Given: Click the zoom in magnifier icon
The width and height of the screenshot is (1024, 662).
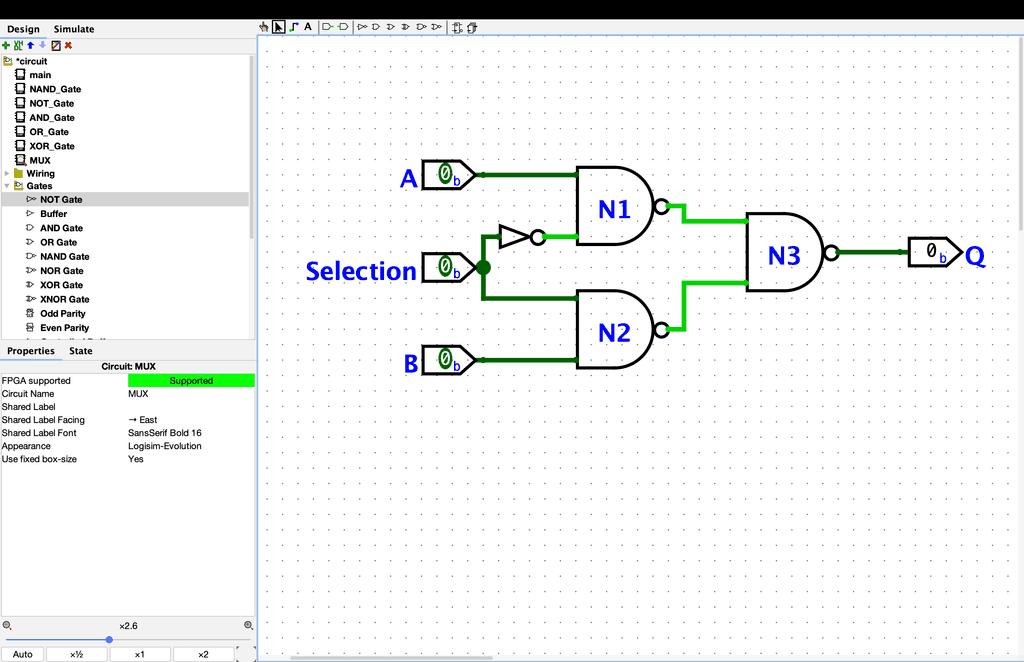Looking at the screenshot, I should coord(248,625).
